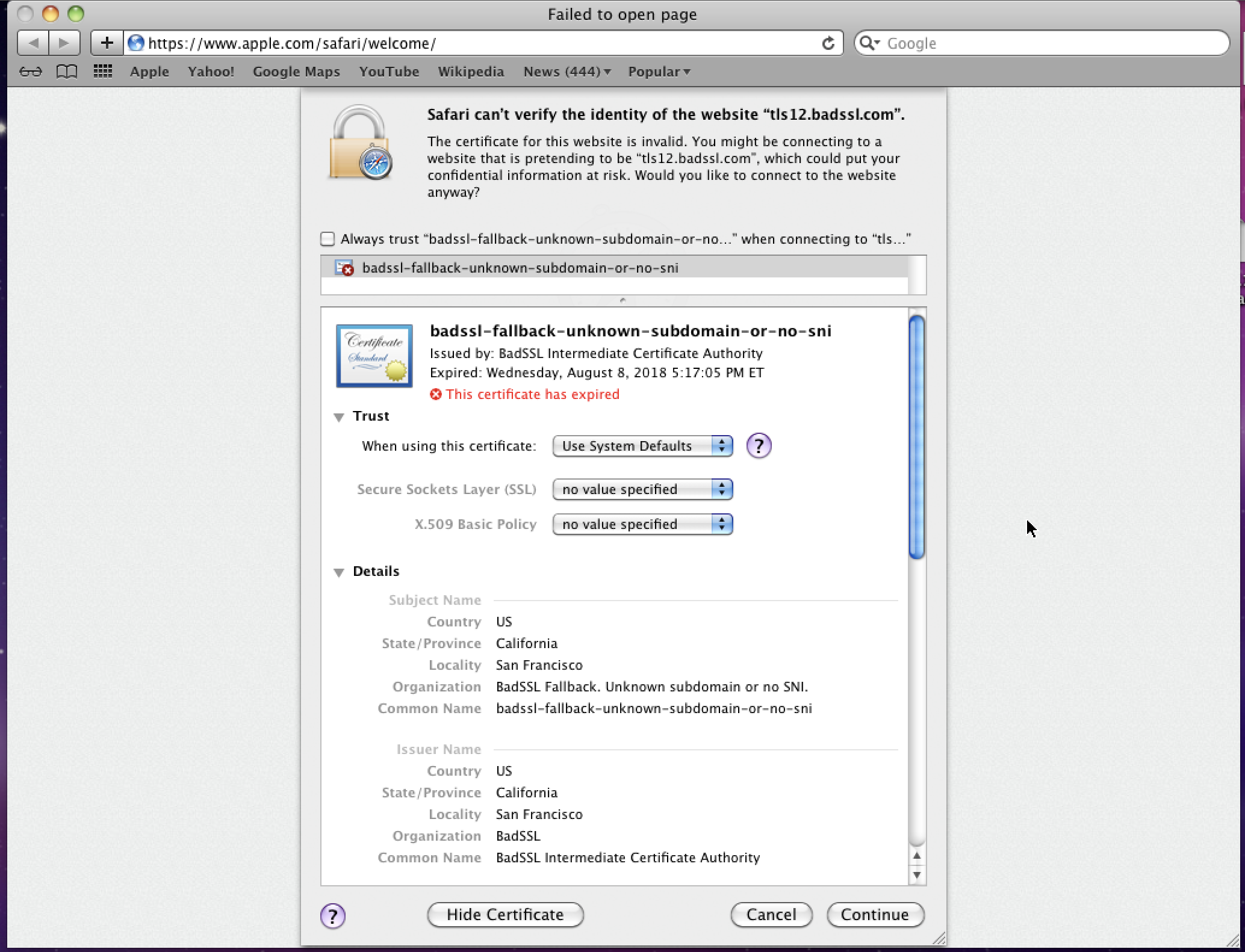Screen dimensions: 1245x952
Task: Click the Safari window close button
Action: click(25, 14)
